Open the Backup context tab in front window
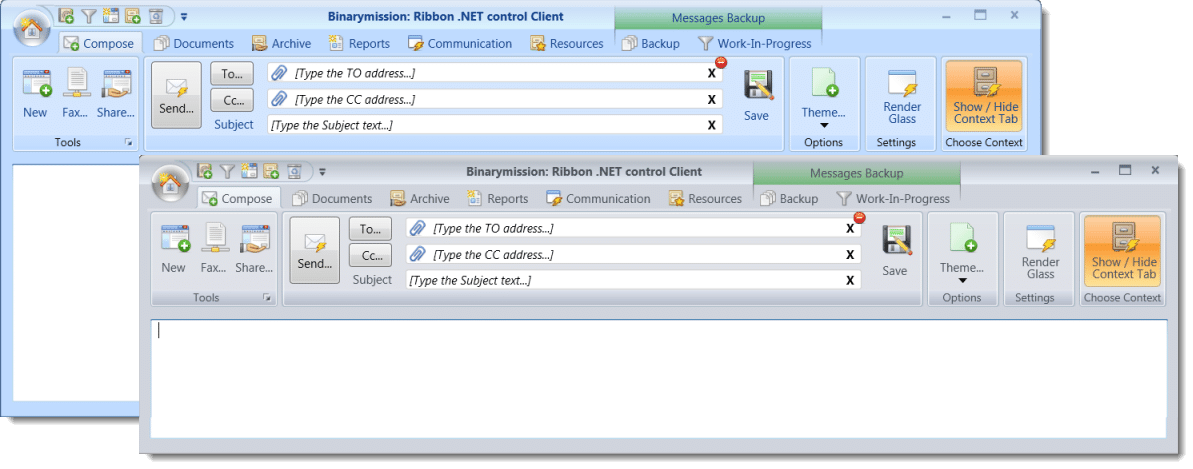Image resolution: width=1193 pixels, height=469 pixels. [790, 199]
